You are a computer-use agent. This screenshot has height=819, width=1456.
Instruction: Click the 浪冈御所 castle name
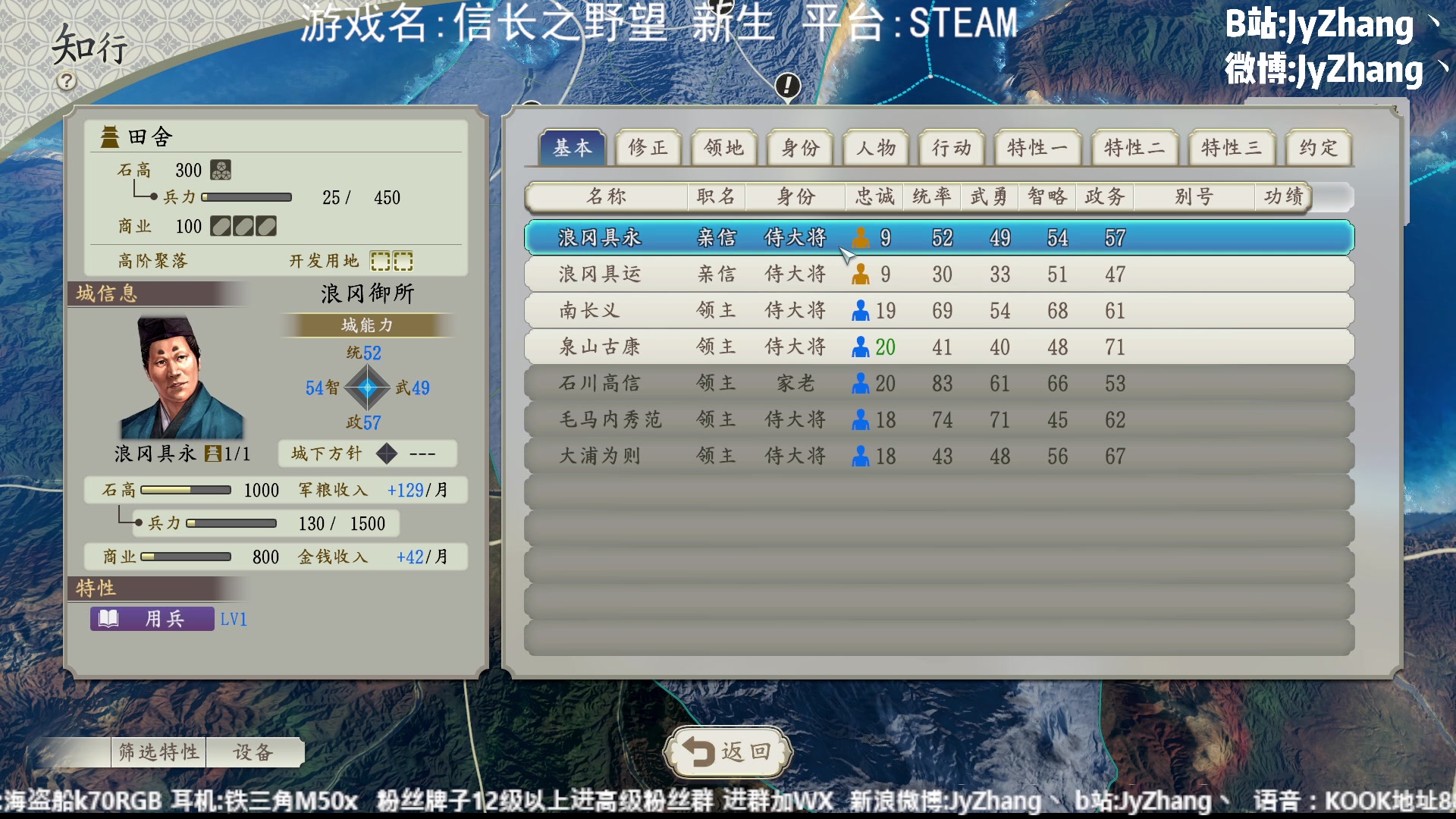[x=368, y=293]
